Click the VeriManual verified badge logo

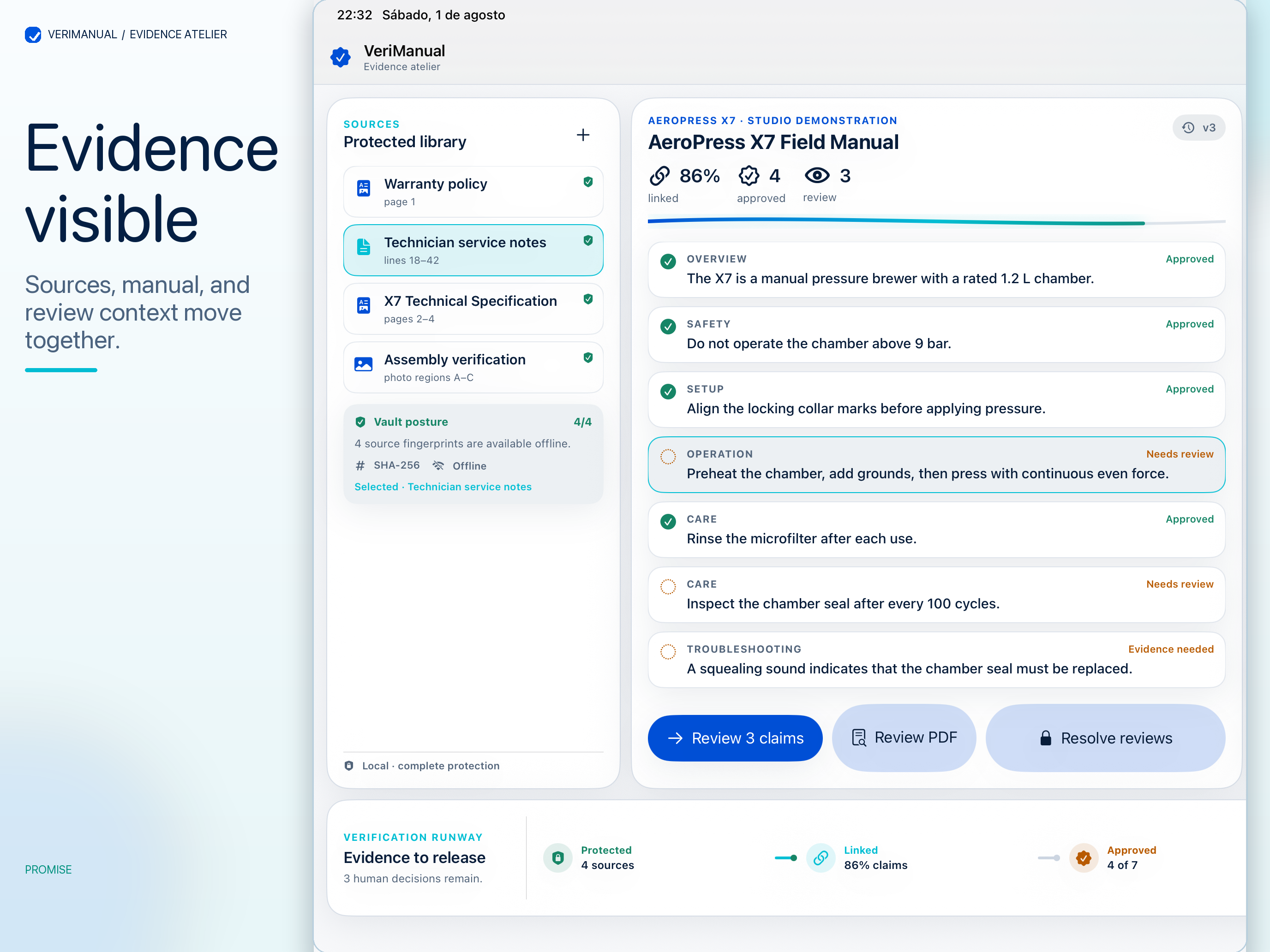pyautogui.click(x=341, y=57)
